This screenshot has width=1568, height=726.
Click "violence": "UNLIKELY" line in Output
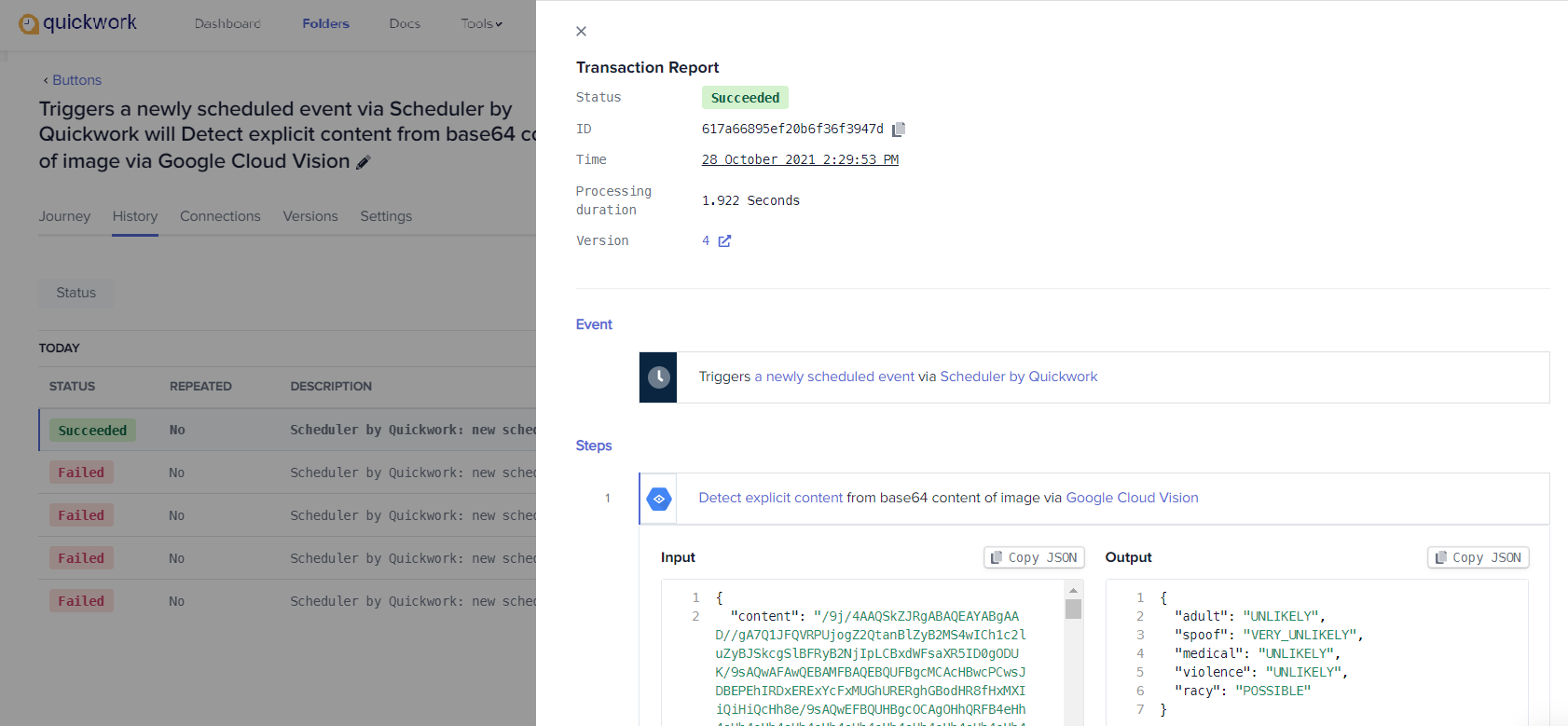[x=1261, y=672]
